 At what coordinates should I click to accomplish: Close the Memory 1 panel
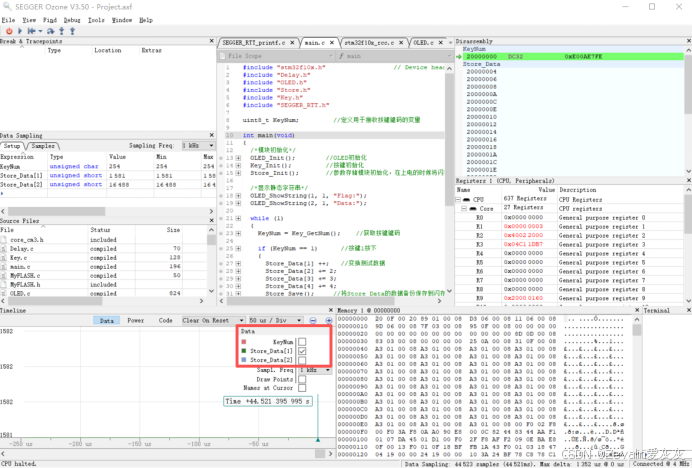coord(637,310)
